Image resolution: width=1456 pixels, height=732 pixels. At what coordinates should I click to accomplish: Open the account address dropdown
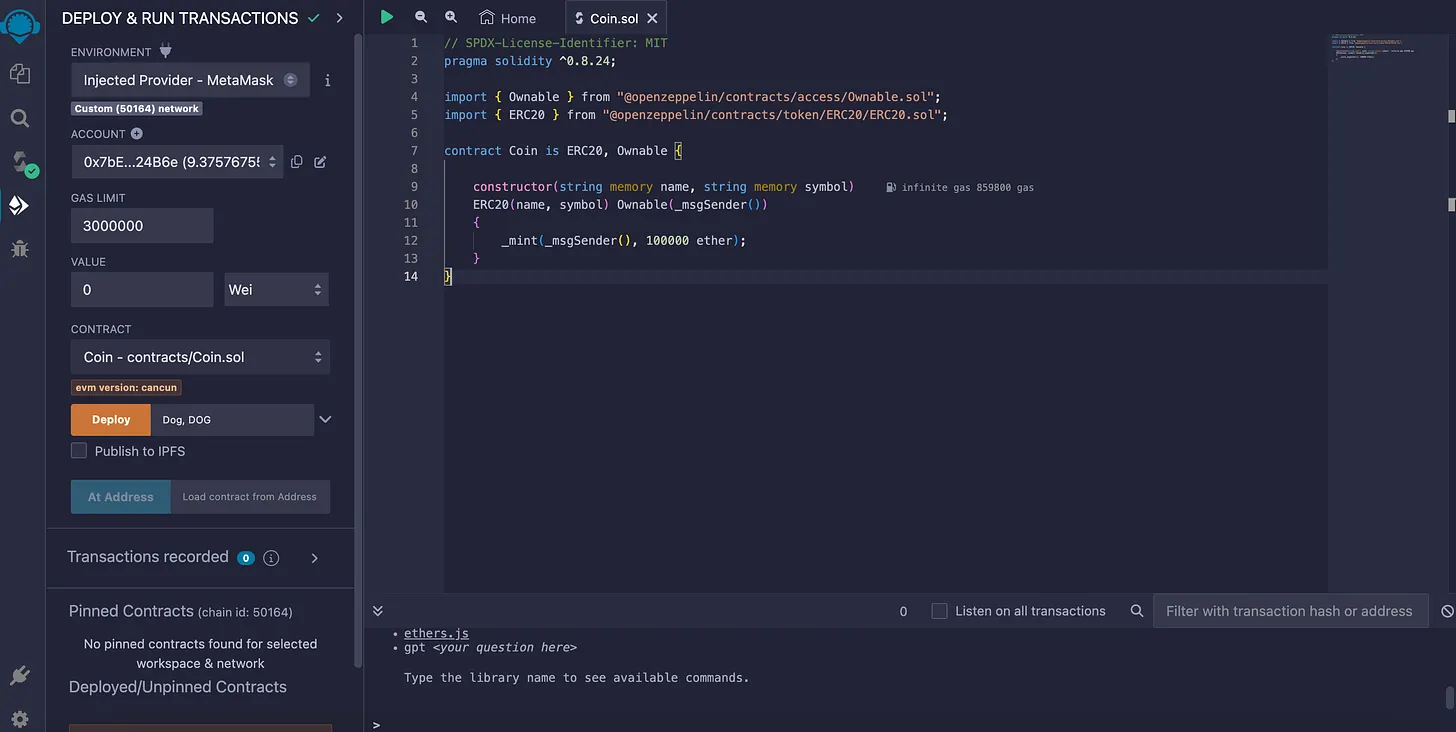click(177, 162)
